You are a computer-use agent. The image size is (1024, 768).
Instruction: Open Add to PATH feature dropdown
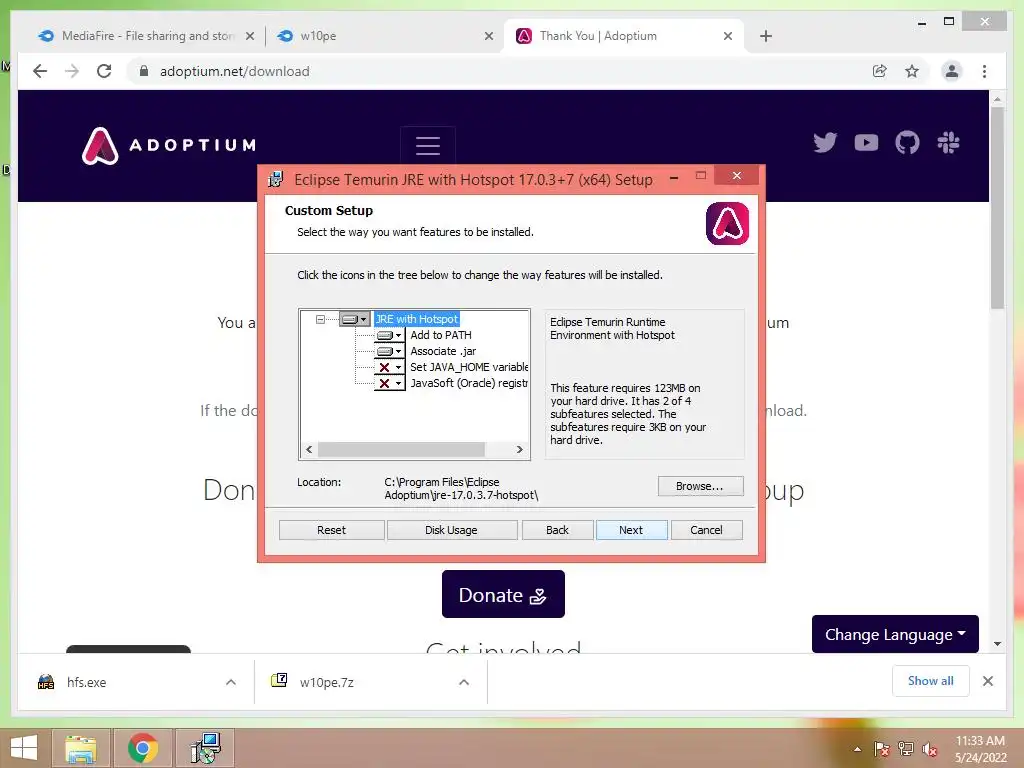(389, 335)
